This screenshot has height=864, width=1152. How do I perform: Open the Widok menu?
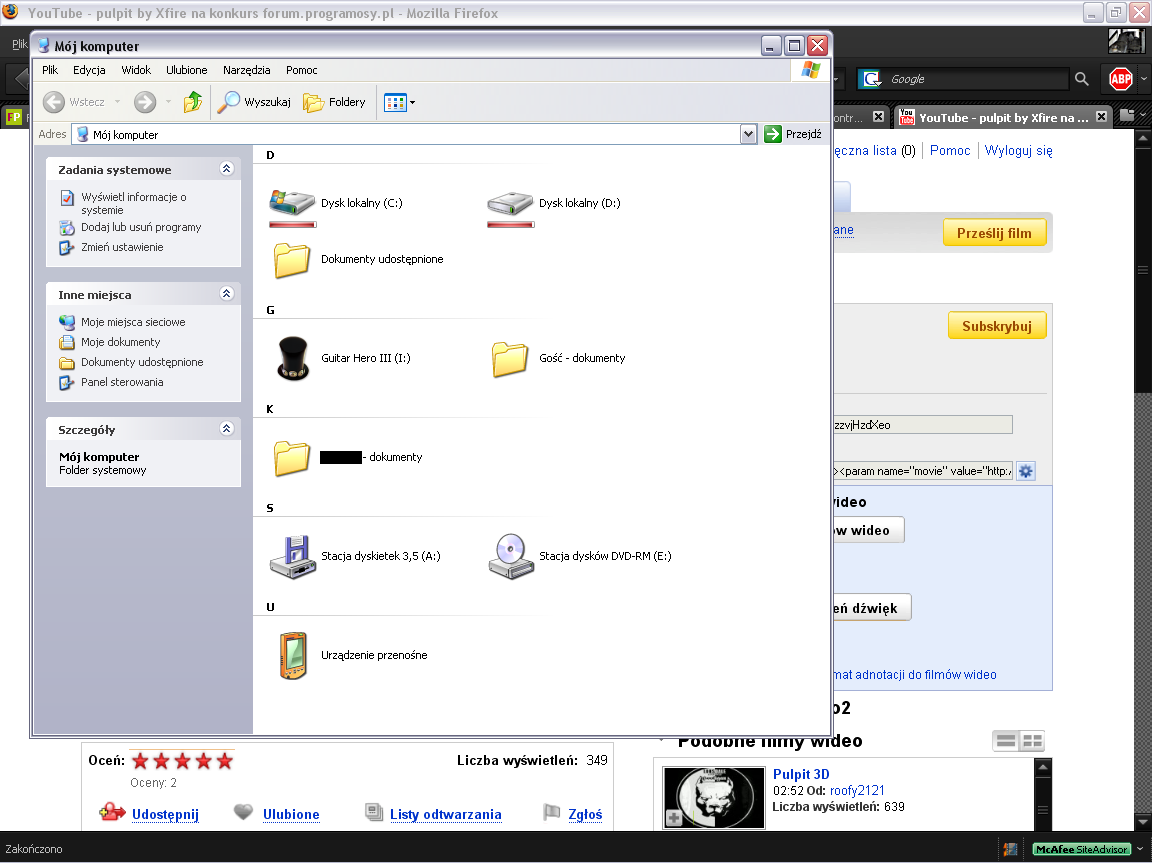pos(136,71)
